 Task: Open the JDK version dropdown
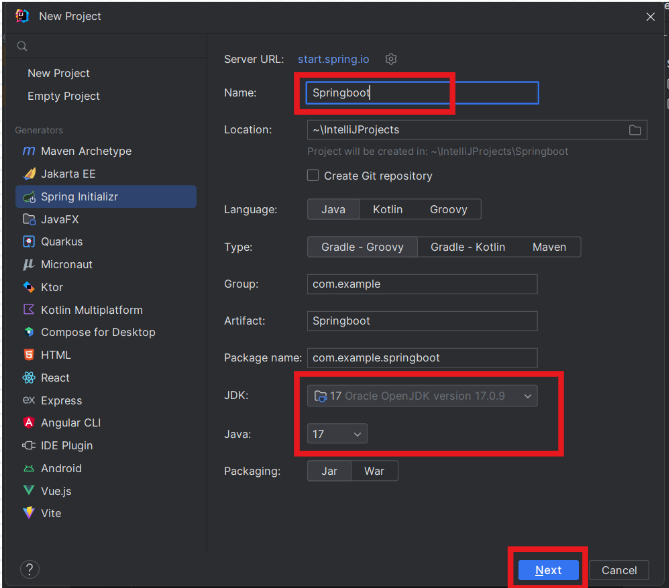pyautogui.click(x=422, y=396)
